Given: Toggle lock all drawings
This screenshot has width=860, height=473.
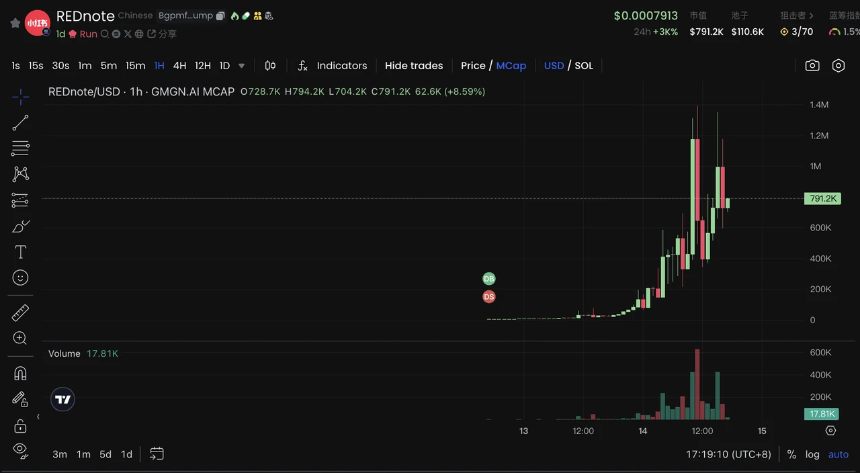Looking at the screenshot, I should click(x=20, y=426).
